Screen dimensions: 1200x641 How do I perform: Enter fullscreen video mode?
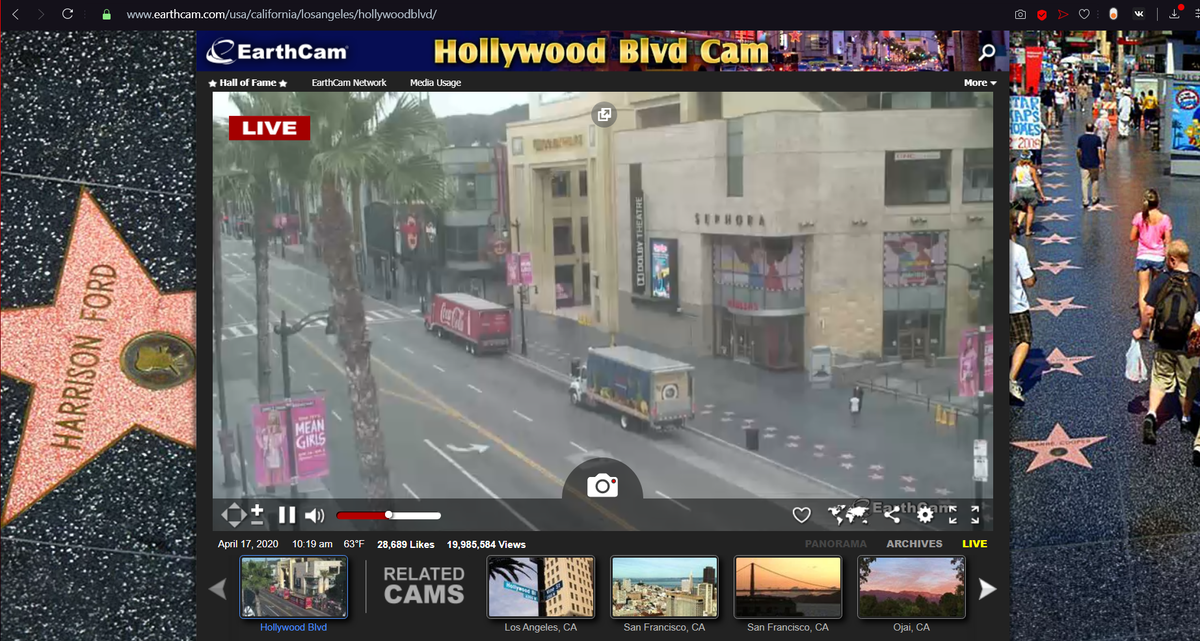coord(976,515)
